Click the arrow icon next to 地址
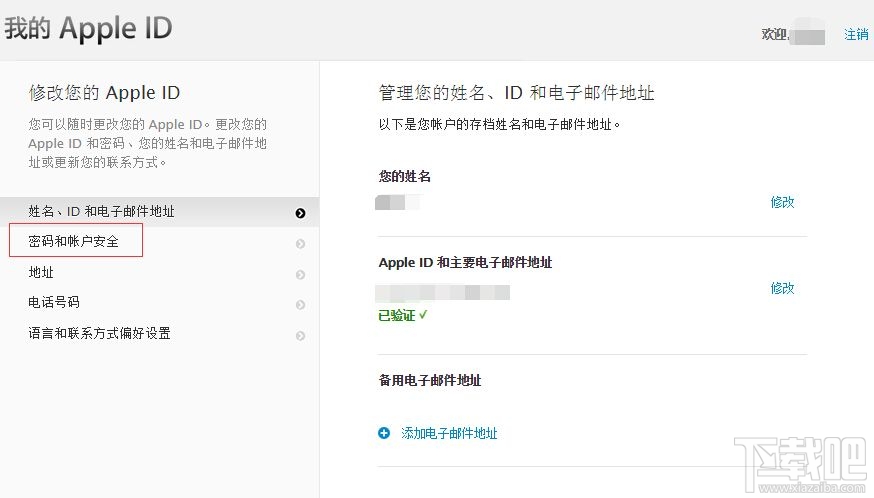This screenshot has height=498, width=874. pyautogui.click(x=300, y=275)
